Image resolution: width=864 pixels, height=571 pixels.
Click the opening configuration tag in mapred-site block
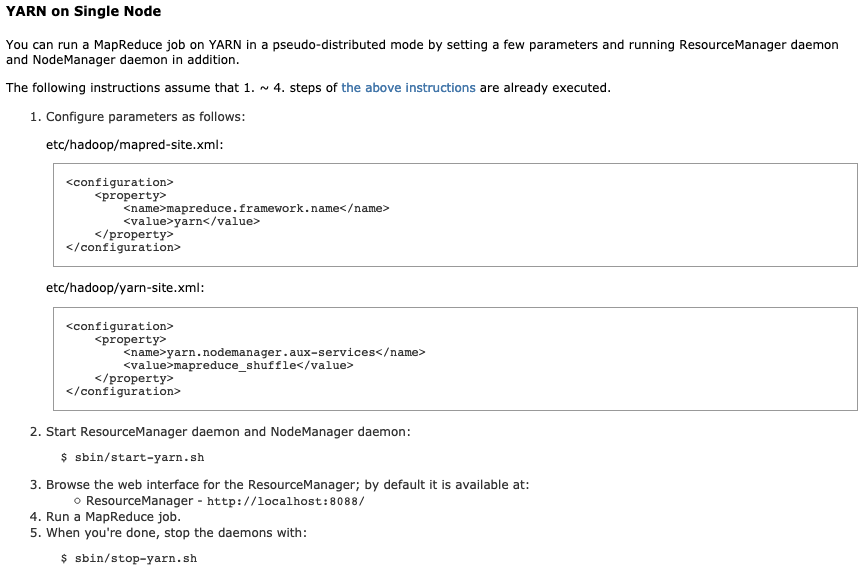[x=120, y=182]
